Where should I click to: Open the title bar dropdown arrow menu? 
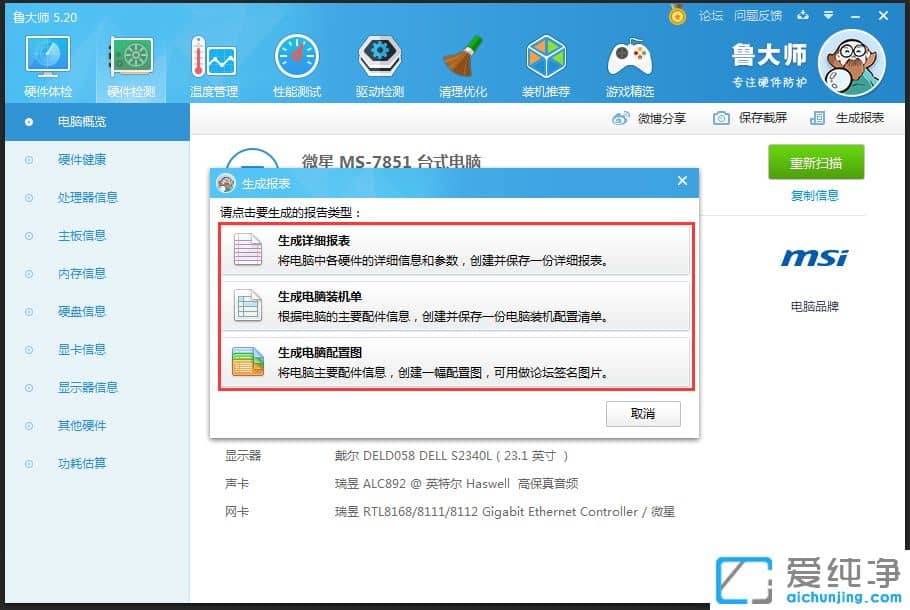829,15
